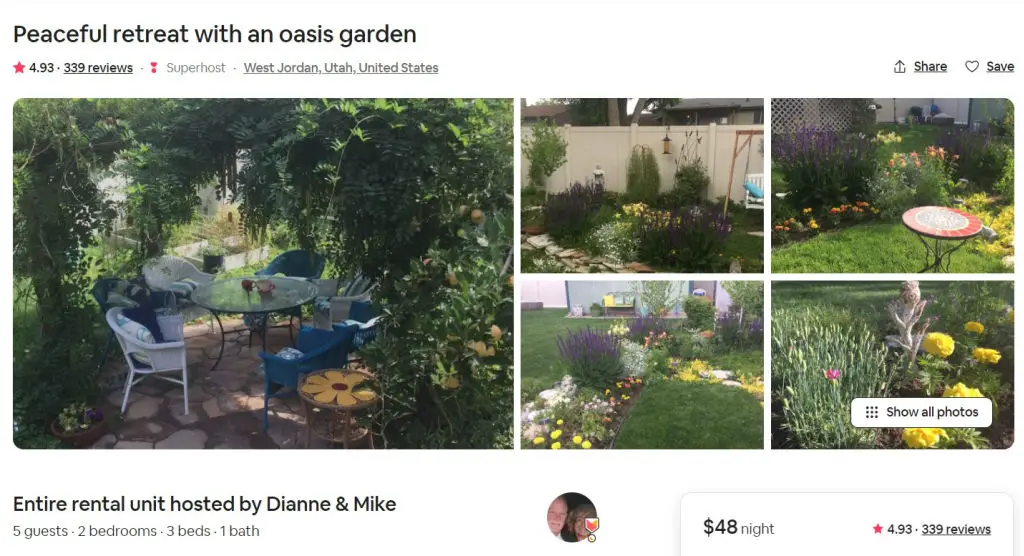Open West Jordan, Utah, United States location link
1024x556 pixels.
coord(341,68)
